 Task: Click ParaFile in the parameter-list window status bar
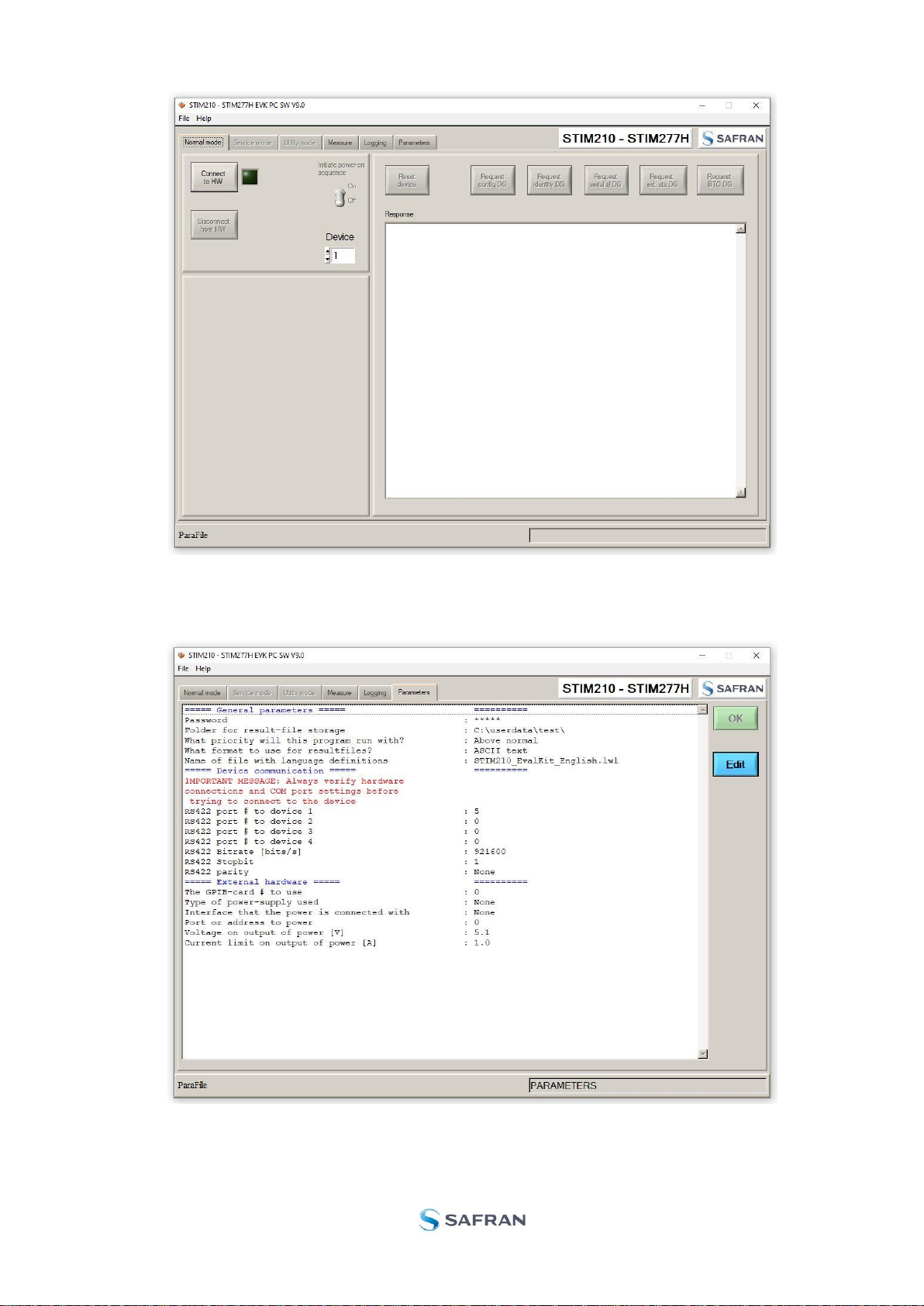click(x=192, y=1085)
